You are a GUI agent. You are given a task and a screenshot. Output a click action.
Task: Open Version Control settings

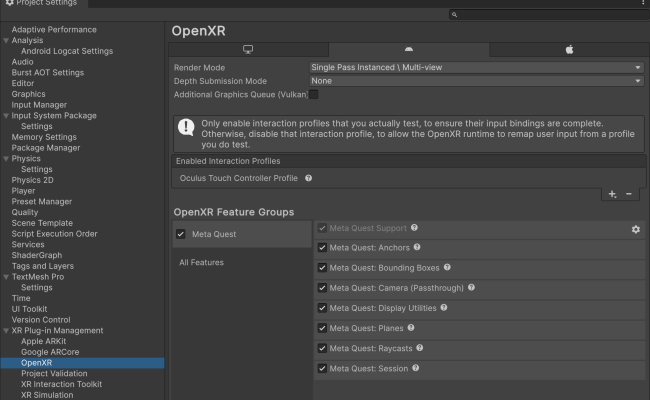pos(41,320)
